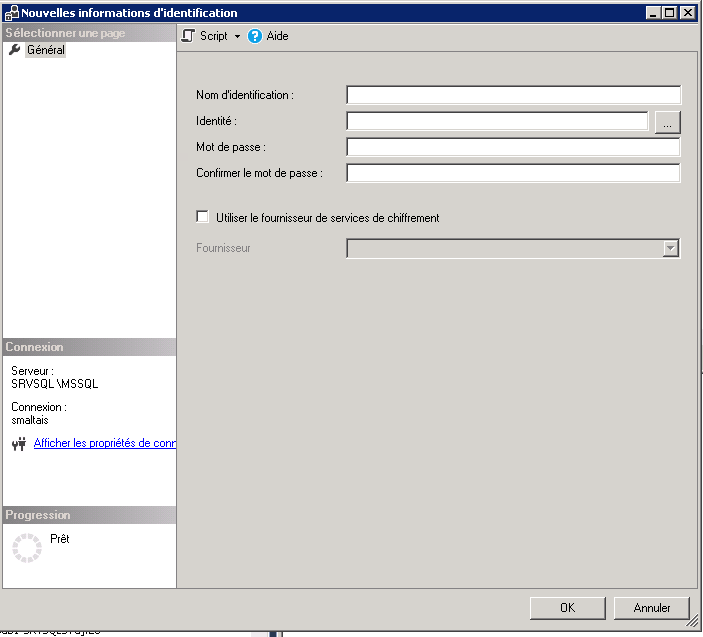Click the Annuler button
Screen dimensions: 703x637
point(651,608)
